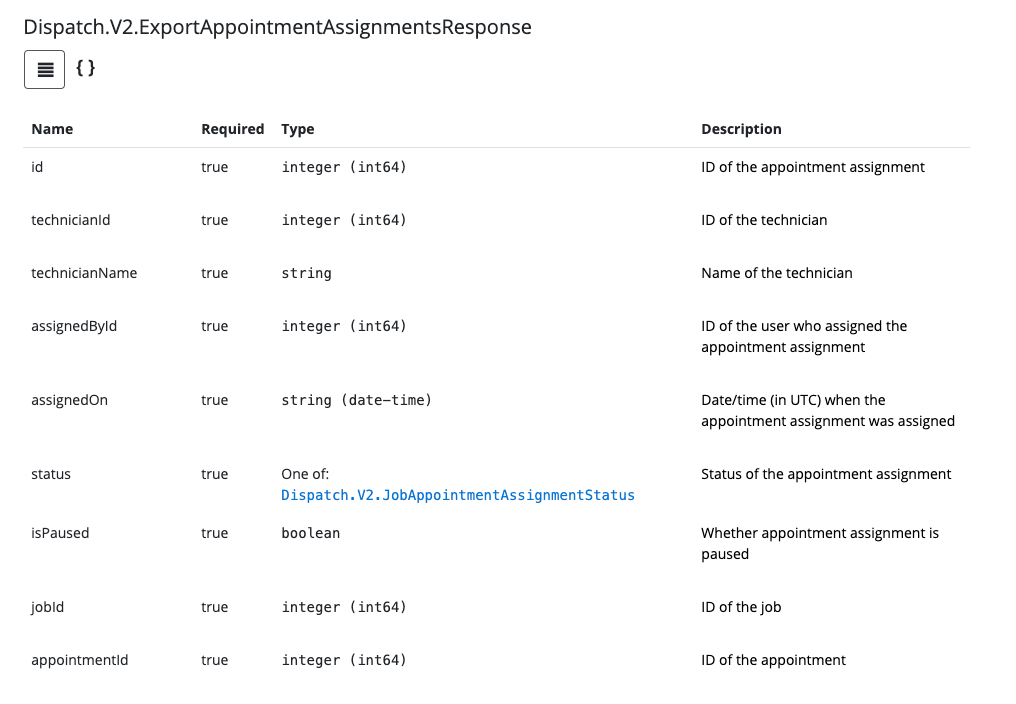
Task: Open Dispatch.V2.JobAppointmentAssignmentStatus link
Action: click(x=457, y=495)
